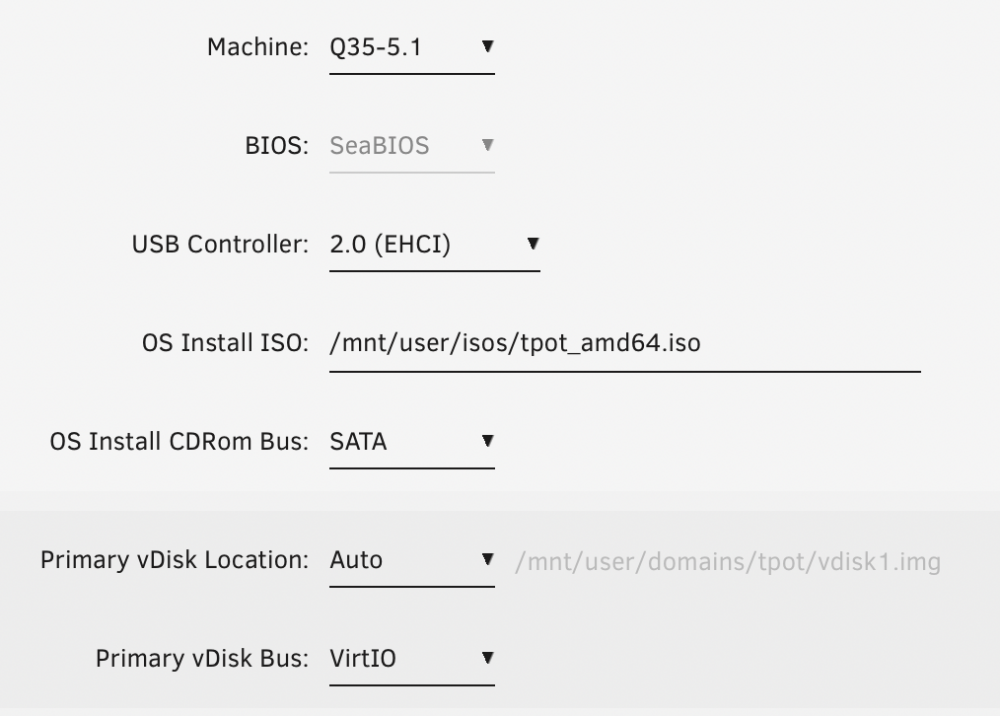This screenshot has width=1000, height=716.
Task: Click the arrow icon beside Auto
Action: [488, 559]
